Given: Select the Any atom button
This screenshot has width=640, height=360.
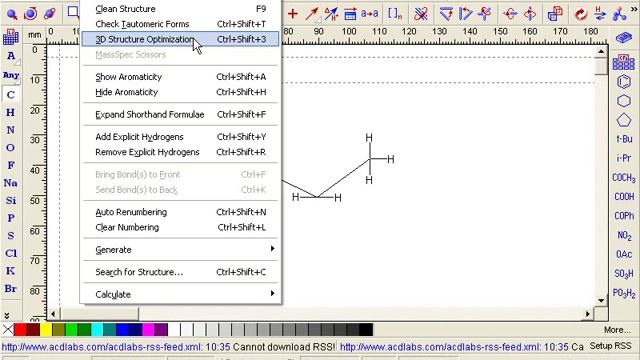Looking at the screenshot, I should (x=11, y=75).
